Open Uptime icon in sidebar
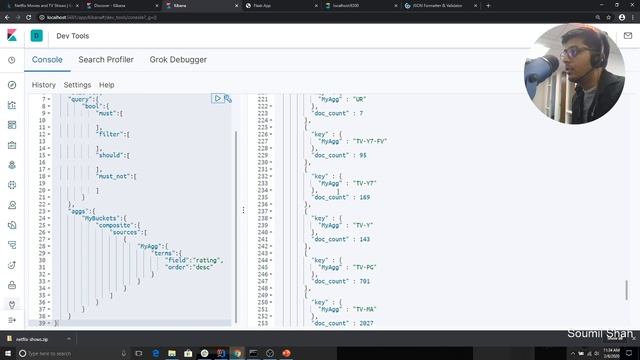Image resolution: width=640 pixels, height=360 pixels. coord(12,265)
